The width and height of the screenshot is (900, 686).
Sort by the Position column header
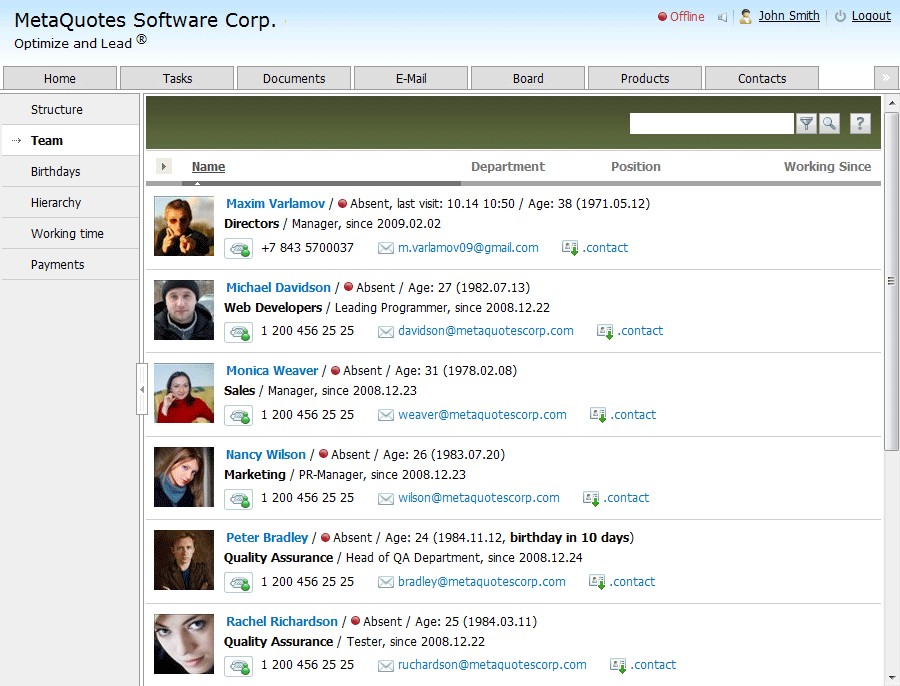coord(635,166)
